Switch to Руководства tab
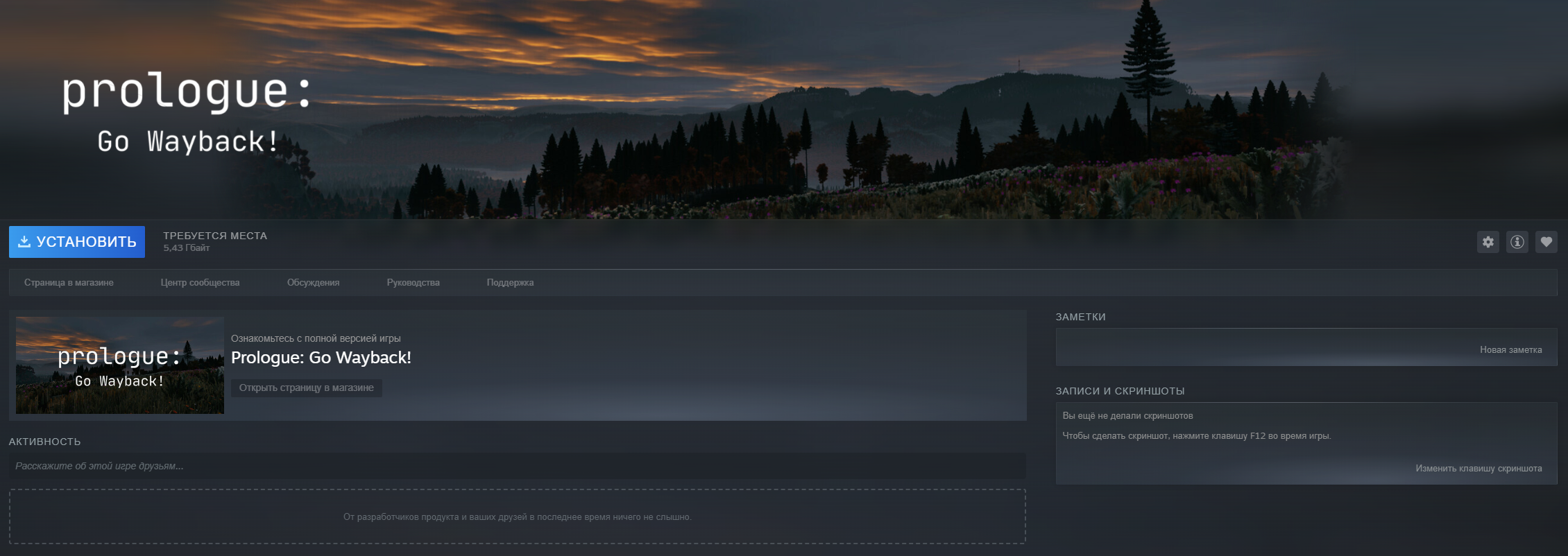Image resolution: width=1568 pixels, height=556 pixels. point(413,283)
